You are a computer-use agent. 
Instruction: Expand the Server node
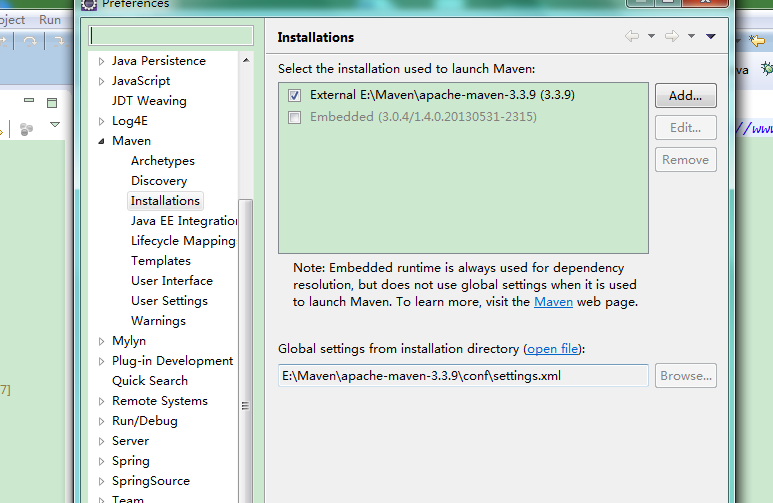tap(101, 441)
